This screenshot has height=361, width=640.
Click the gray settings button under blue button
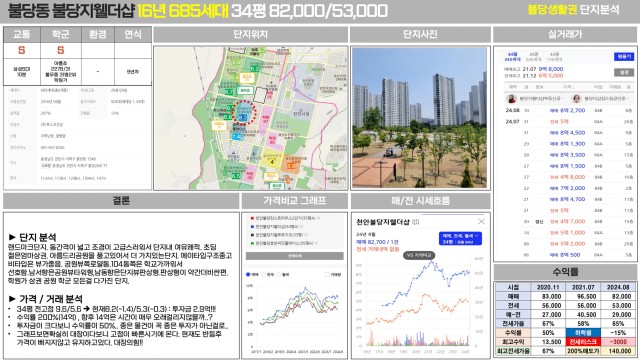tap(624, 72)
